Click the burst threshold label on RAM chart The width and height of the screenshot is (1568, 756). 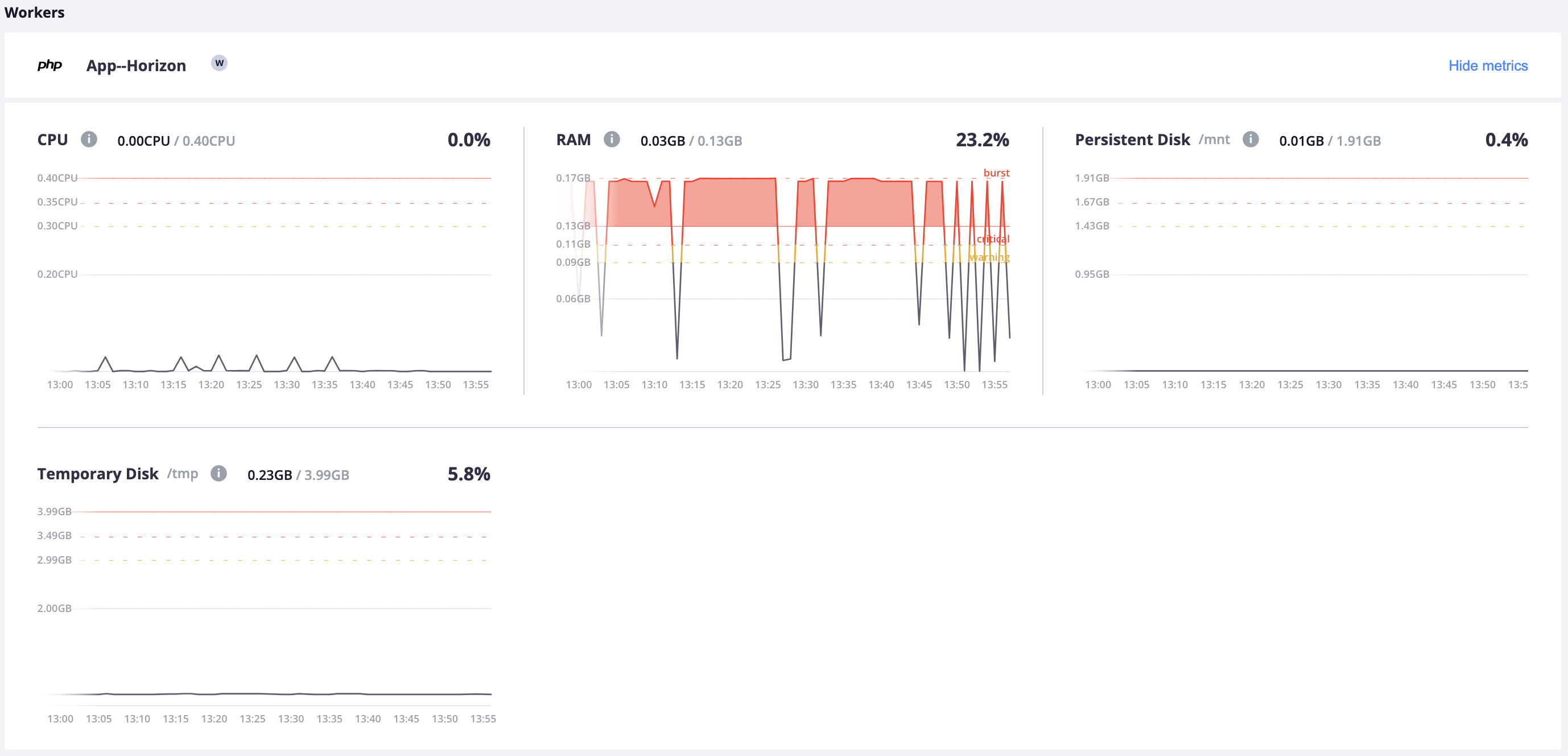(x=996, y=172)
